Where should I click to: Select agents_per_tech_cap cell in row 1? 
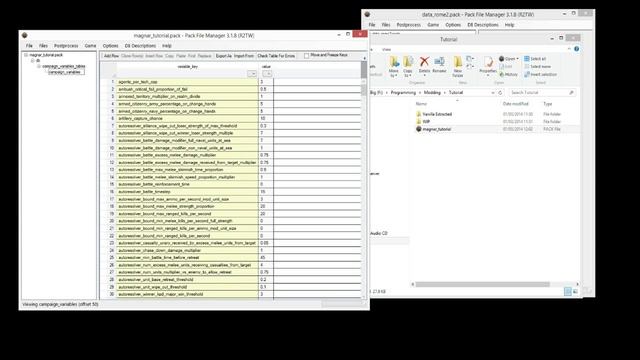click(x=187, y=82)
